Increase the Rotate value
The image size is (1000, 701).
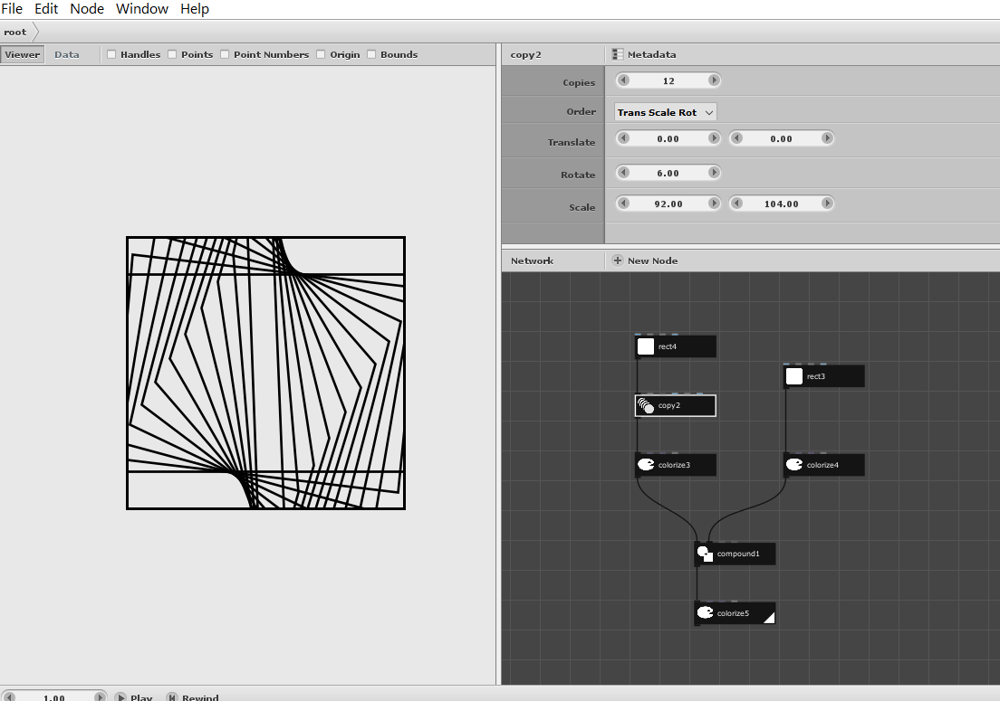714,172
